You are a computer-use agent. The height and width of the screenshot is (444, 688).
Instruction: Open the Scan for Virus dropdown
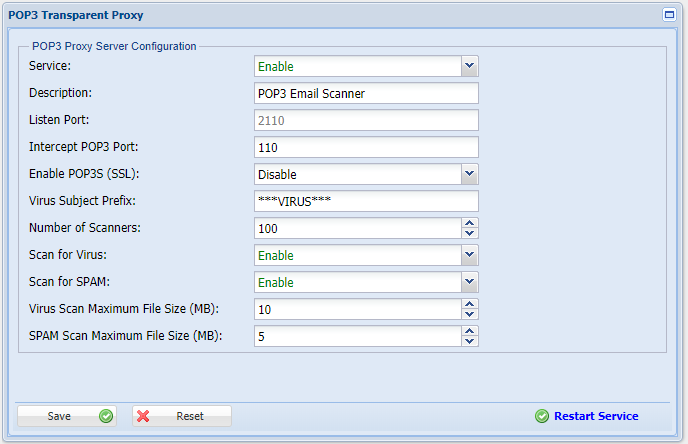(470, 255)
